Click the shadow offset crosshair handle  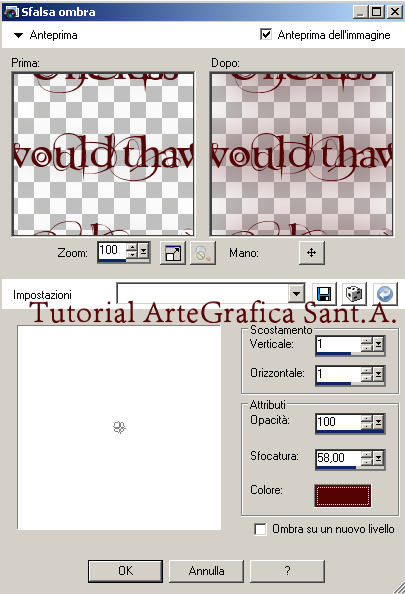point(119,427)
